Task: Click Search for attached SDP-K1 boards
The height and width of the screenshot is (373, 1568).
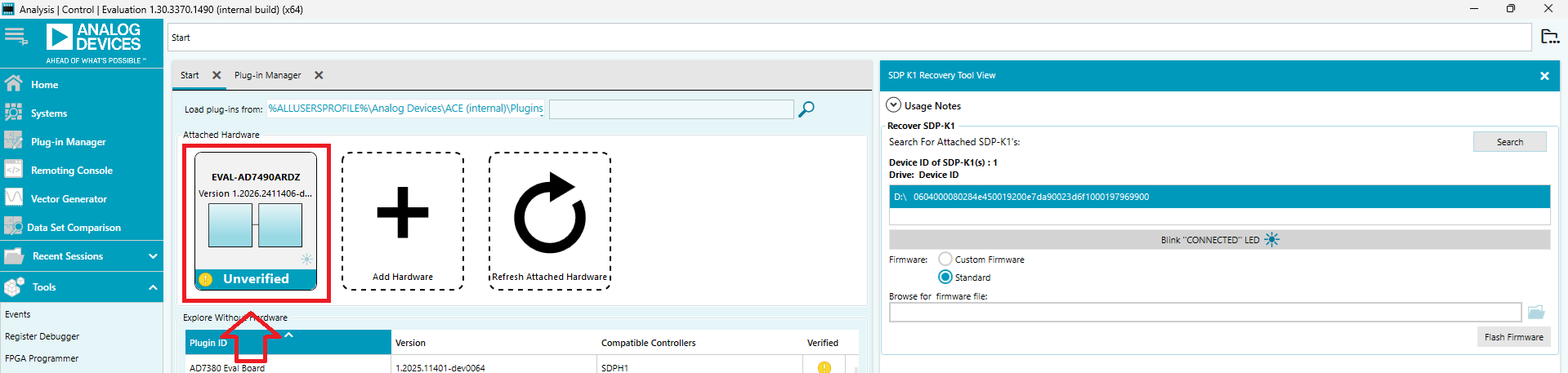Action: [x=1510, y=142]
